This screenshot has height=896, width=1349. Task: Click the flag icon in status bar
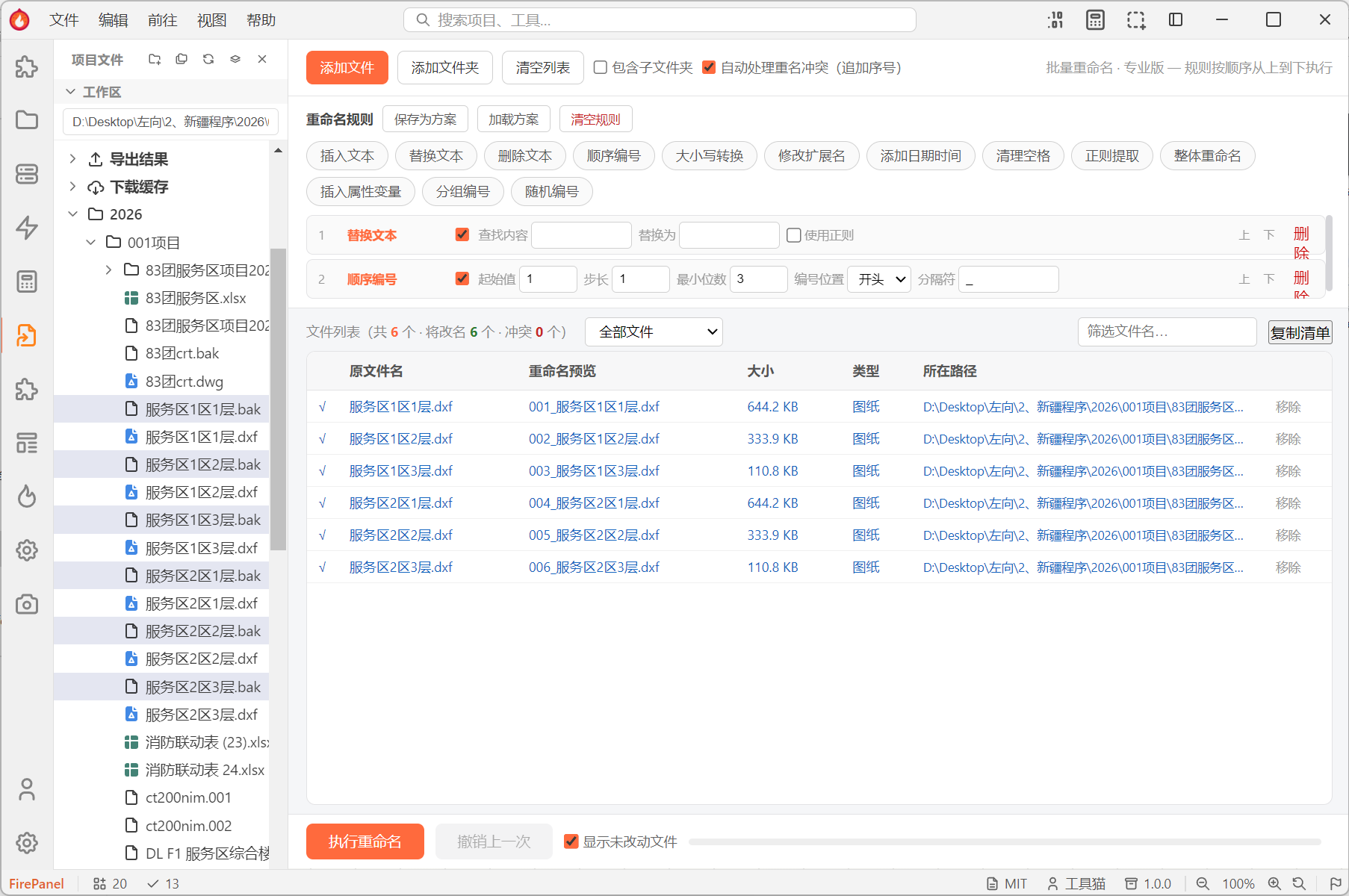click(1336, 883)
